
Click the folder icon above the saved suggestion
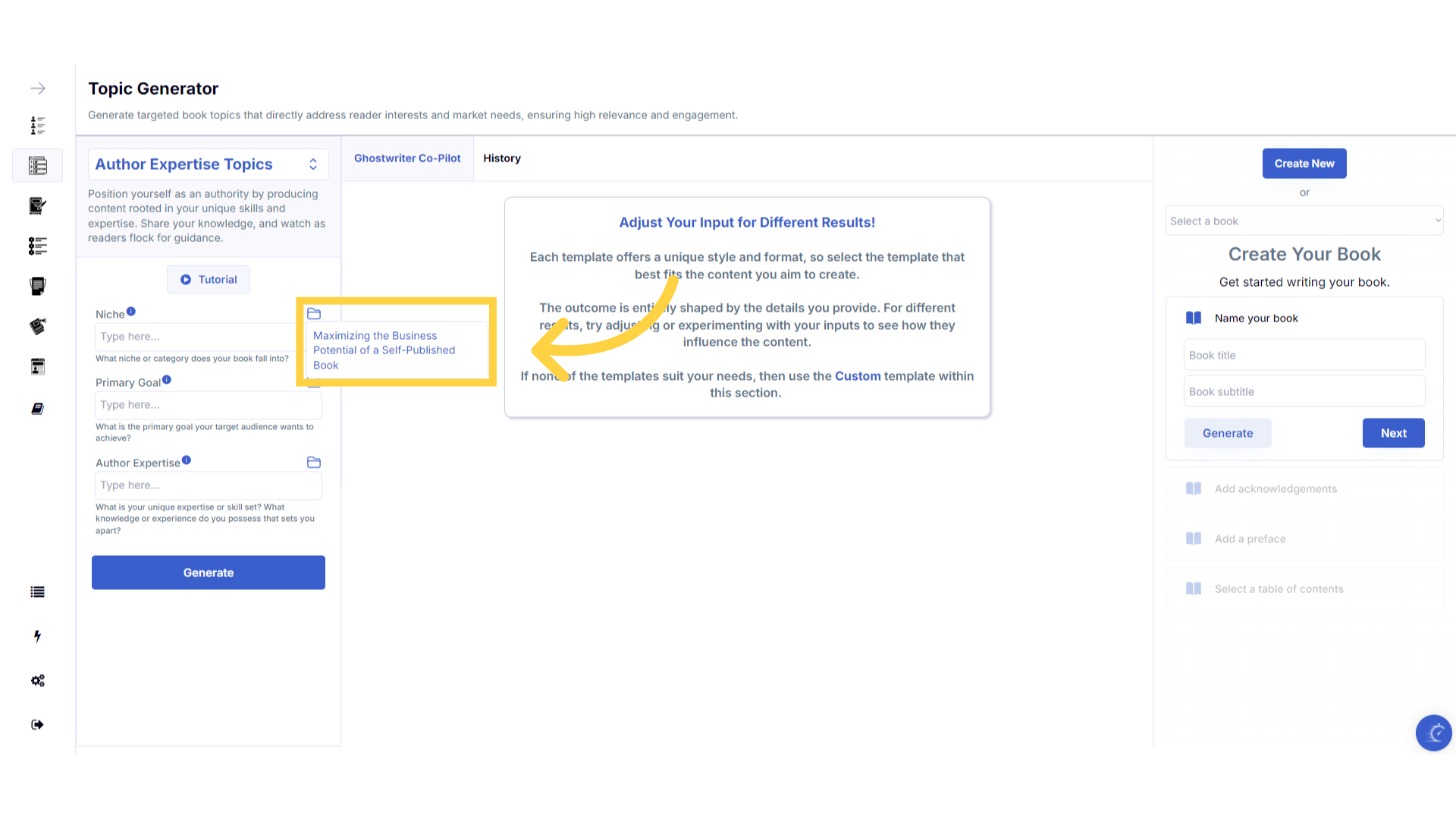point(314,314)
